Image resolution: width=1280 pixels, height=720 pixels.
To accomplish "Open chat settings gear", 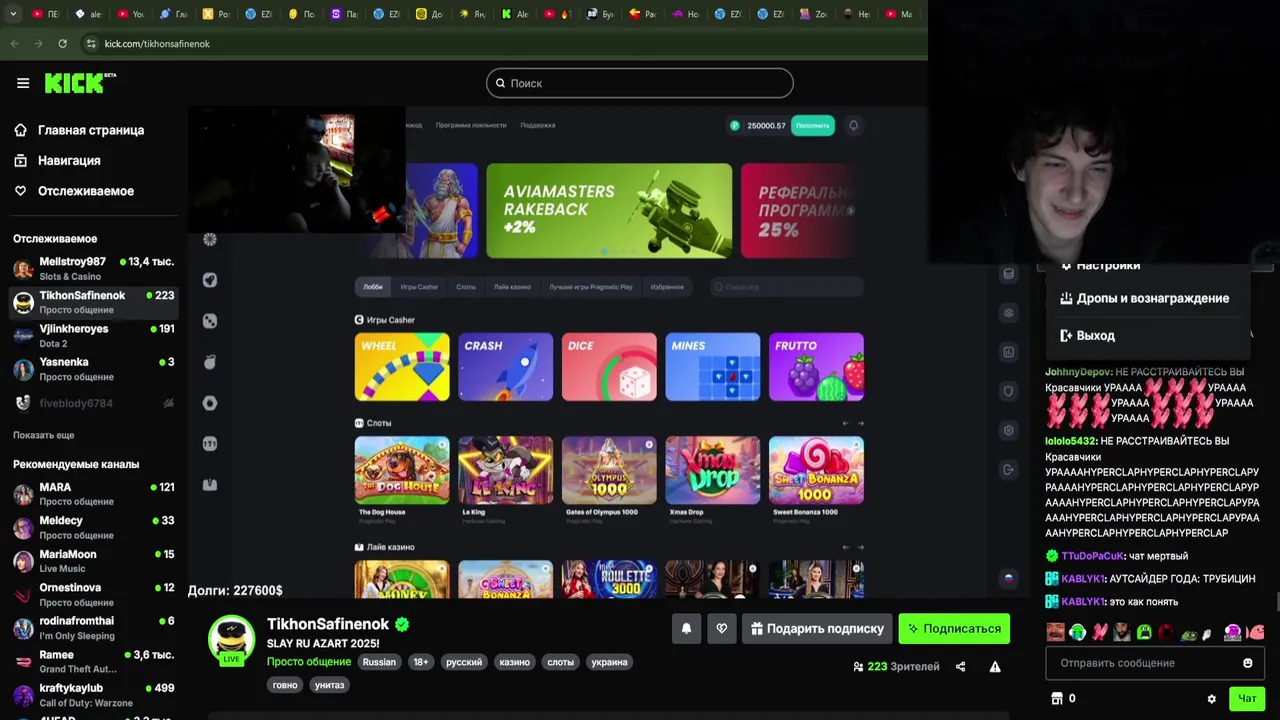I will pos(1212,699).
